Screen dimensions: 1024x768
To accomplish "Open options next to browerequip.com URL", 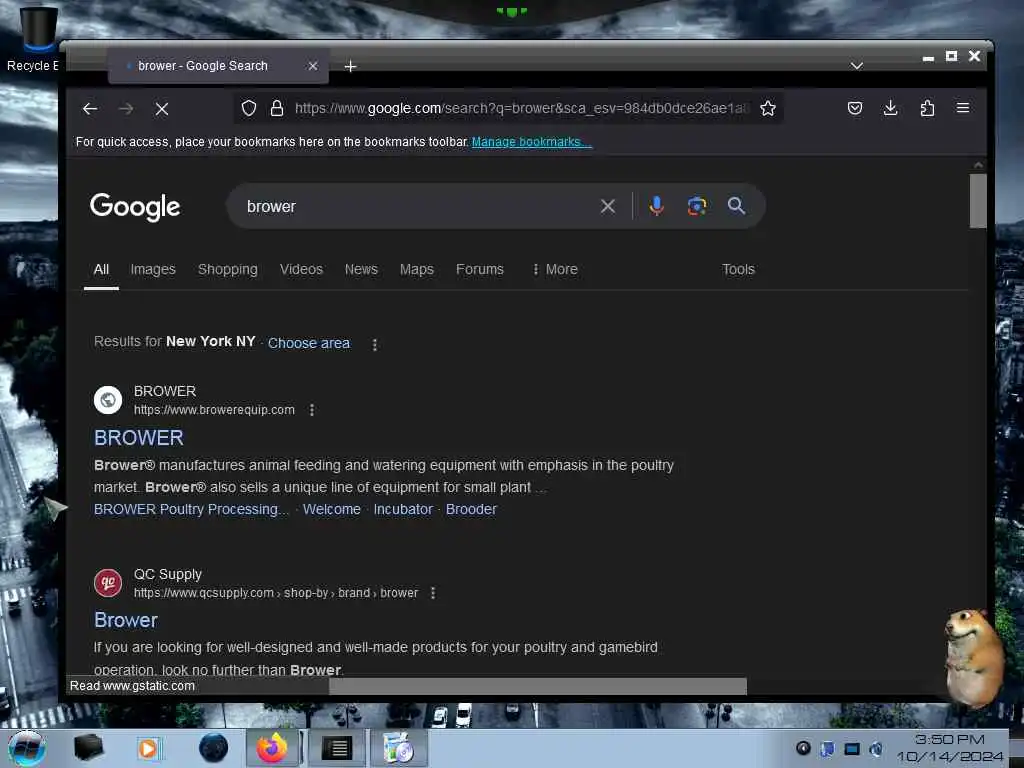I will (x=312, y=410).
